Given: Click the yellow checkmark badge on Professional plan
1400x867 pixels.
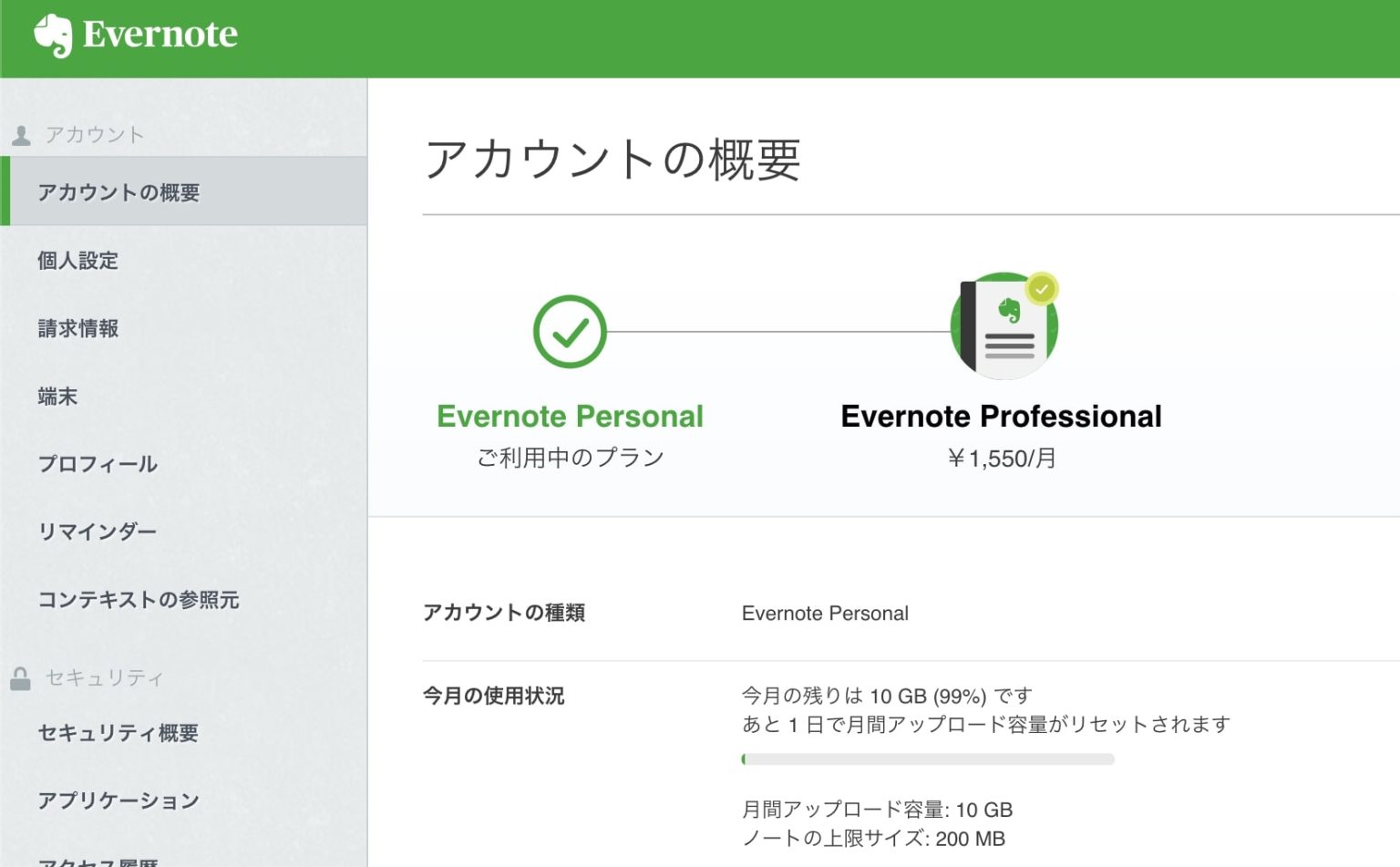Looking at the screenshot, I should coord(1042,287).
